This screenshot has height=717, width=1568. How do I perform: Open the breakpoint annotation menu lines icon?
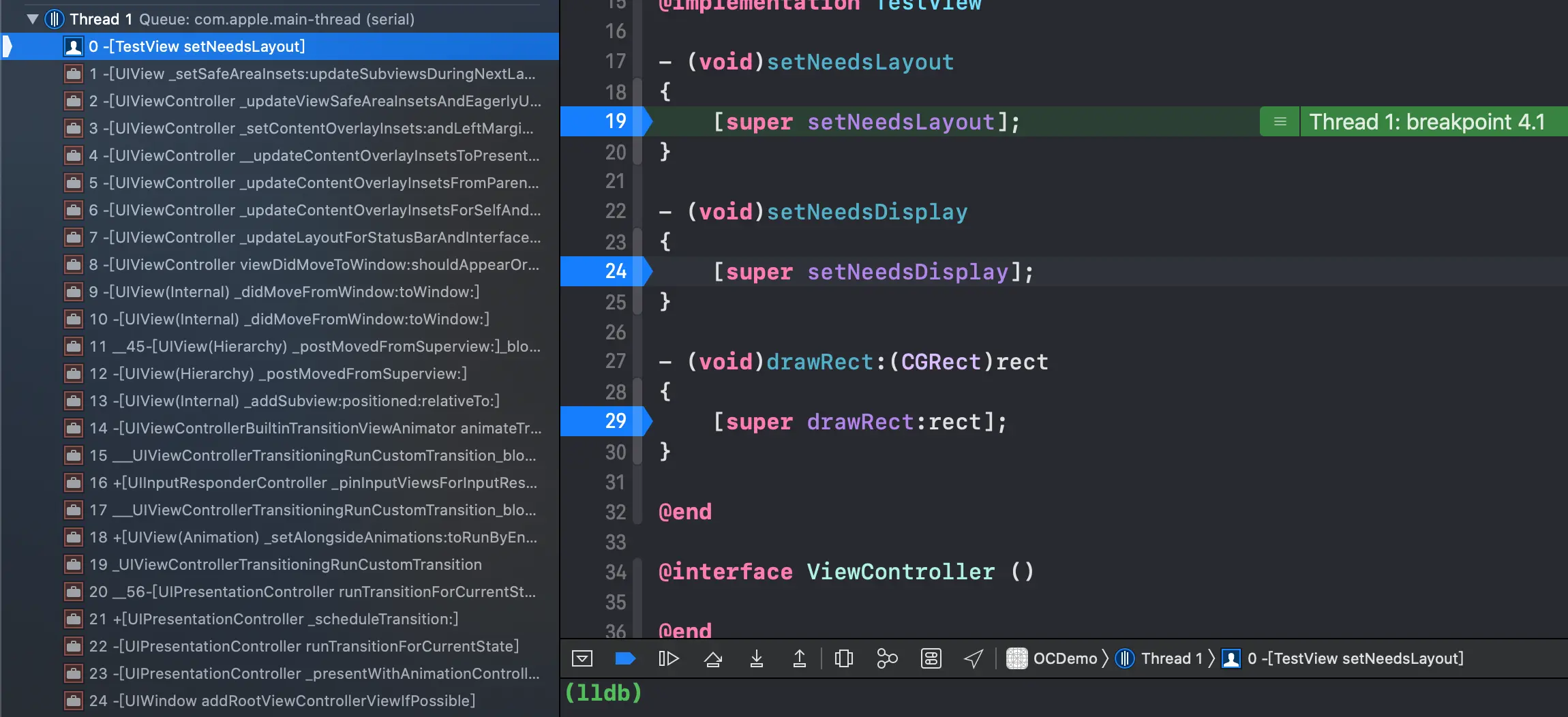tap(1280, 122)
